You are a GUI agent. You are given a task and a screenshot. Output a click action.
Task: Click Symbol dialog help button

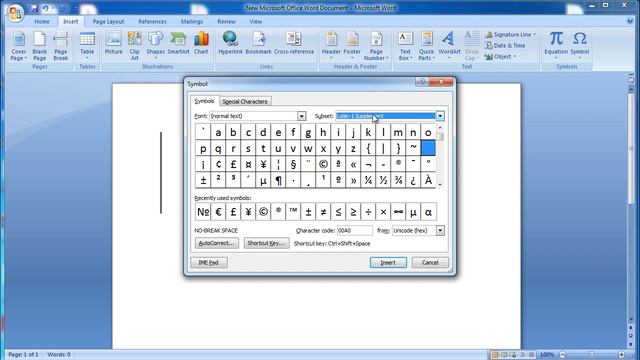click(422, 82)
